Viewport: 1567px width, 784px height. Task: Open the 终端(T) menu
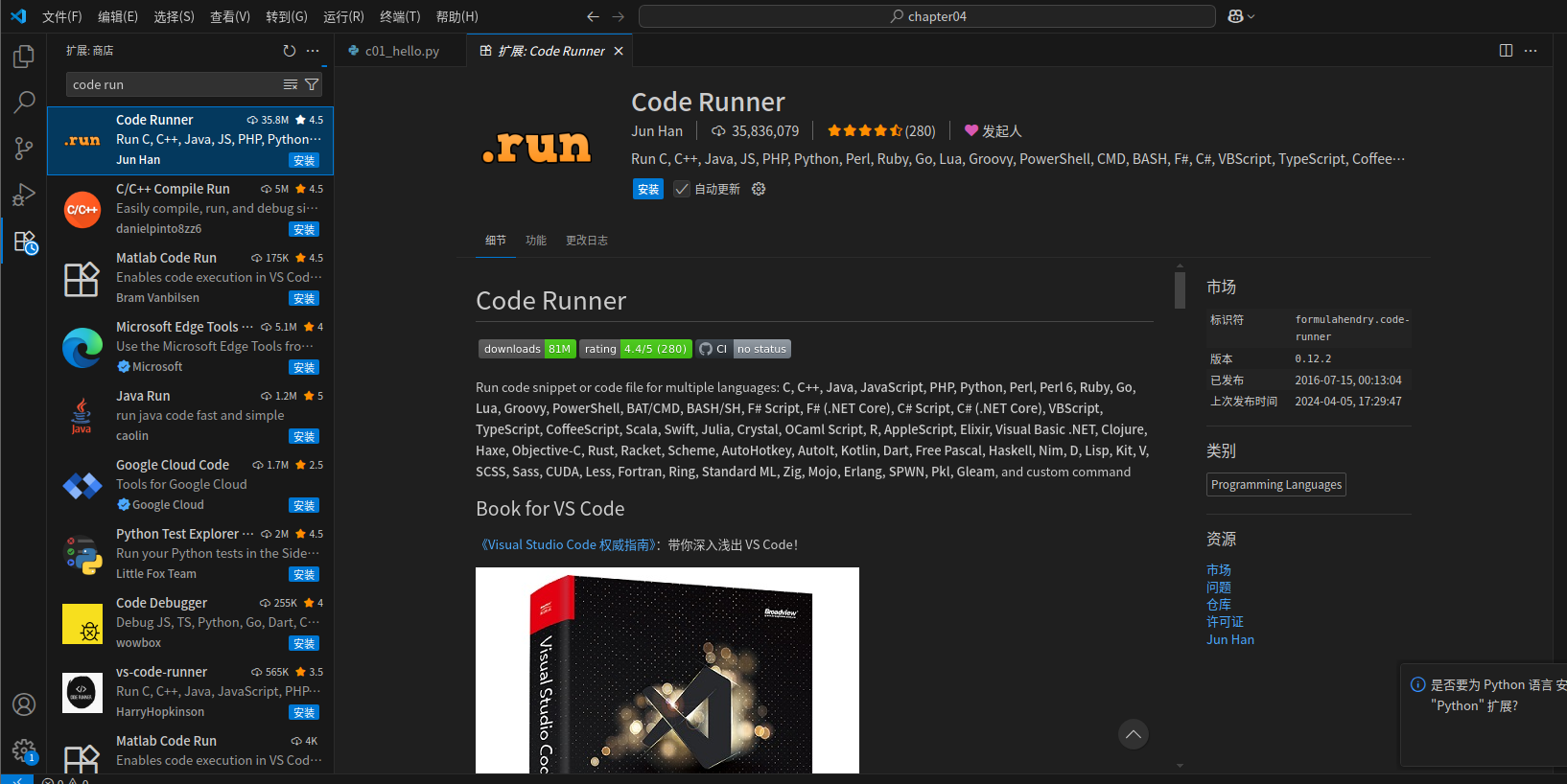tap(400, 16)
